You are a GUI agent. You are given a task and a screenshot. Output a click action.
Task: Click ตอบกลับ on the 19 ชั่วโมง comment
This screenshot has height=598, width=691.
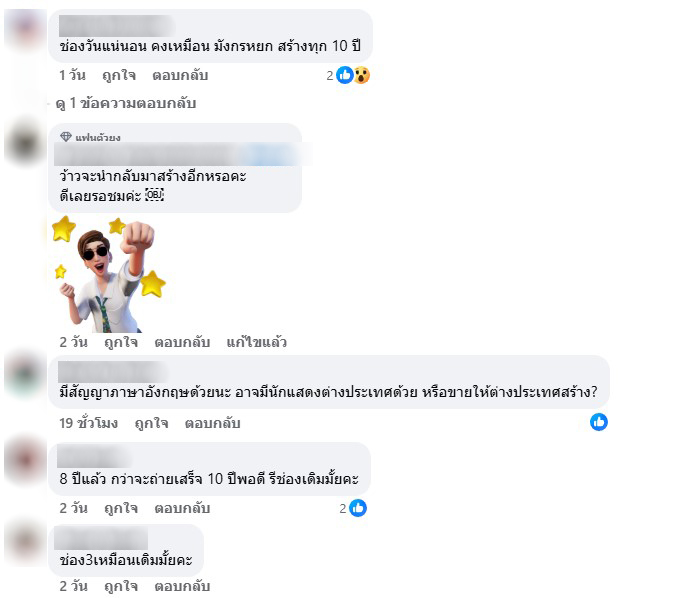click(x=212, y=423)
